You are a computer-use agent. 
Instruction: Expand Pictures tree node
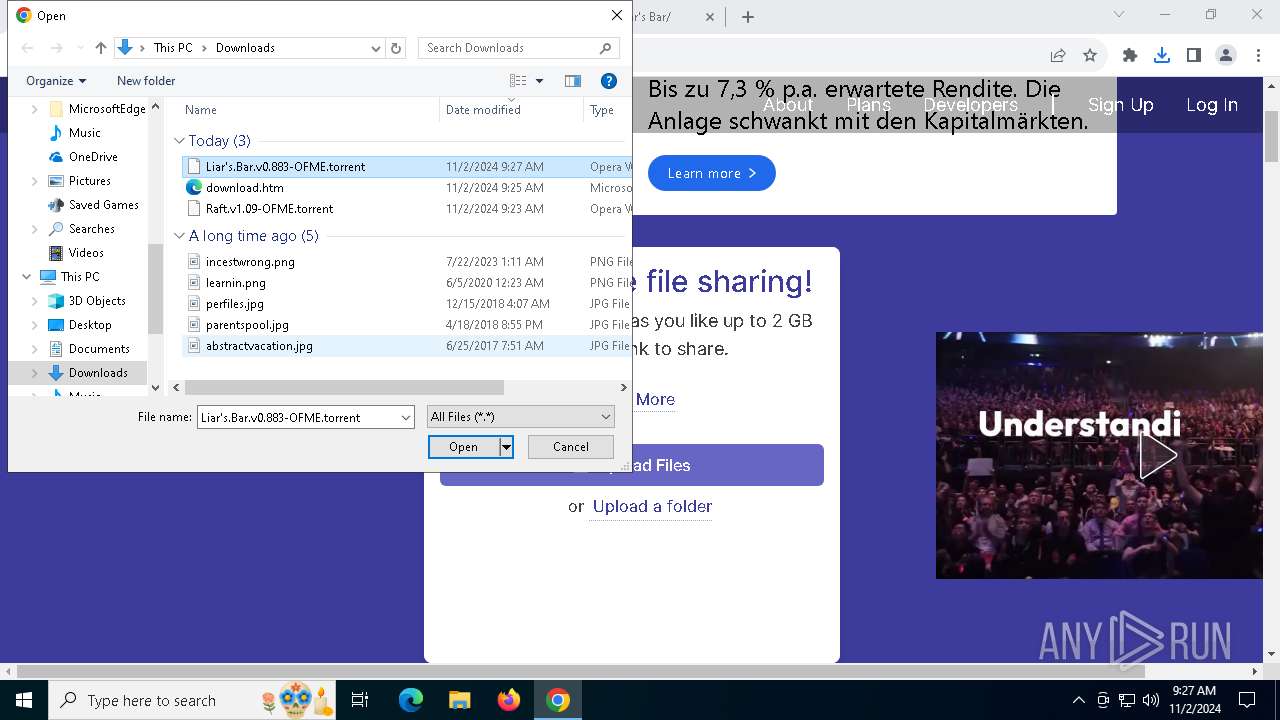(35, 181)
